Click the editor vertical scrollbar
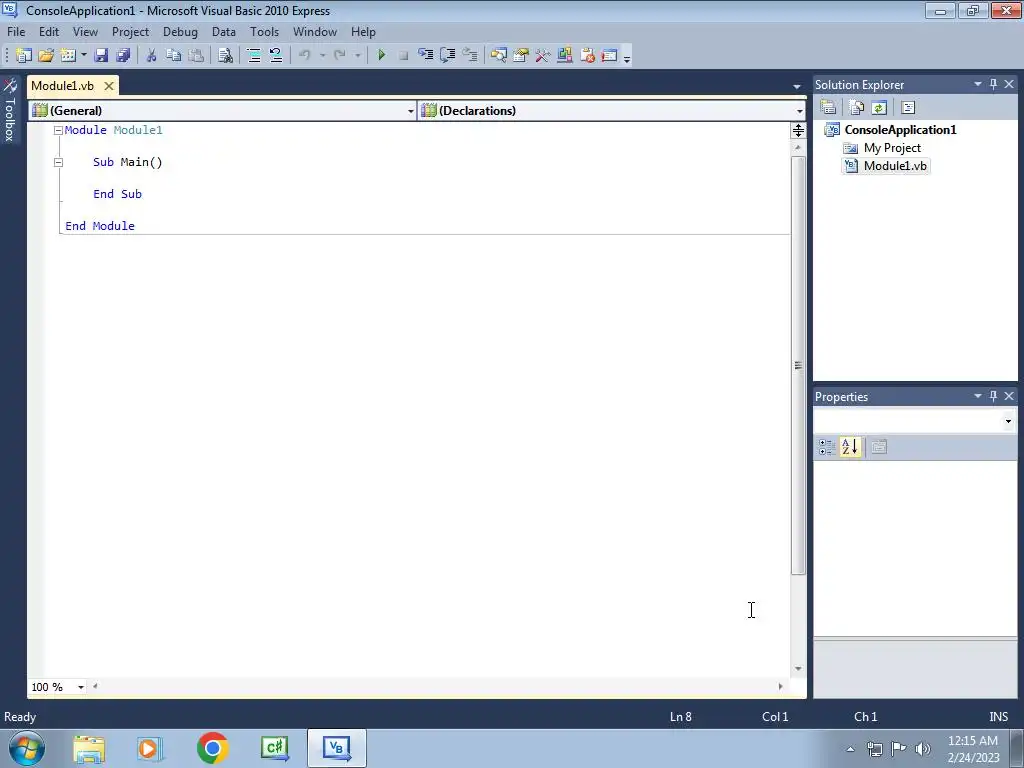Screen dimensions: 1024x768 [x=798, y=366]
